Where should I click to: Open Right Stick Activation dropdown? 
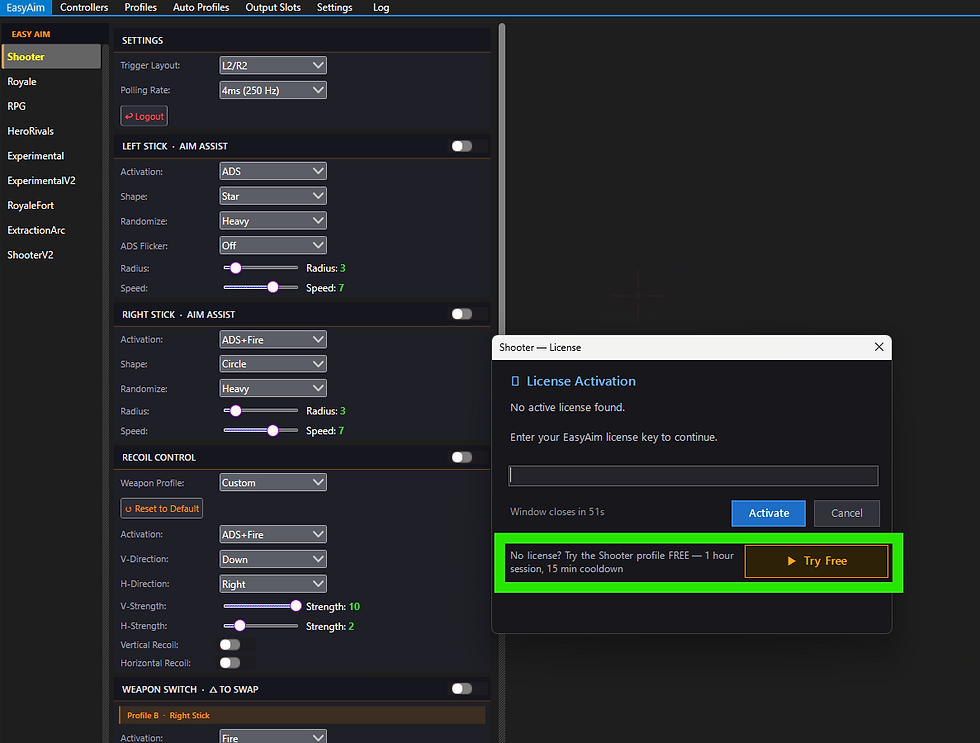pyautogui.click(x=272, y=339)
